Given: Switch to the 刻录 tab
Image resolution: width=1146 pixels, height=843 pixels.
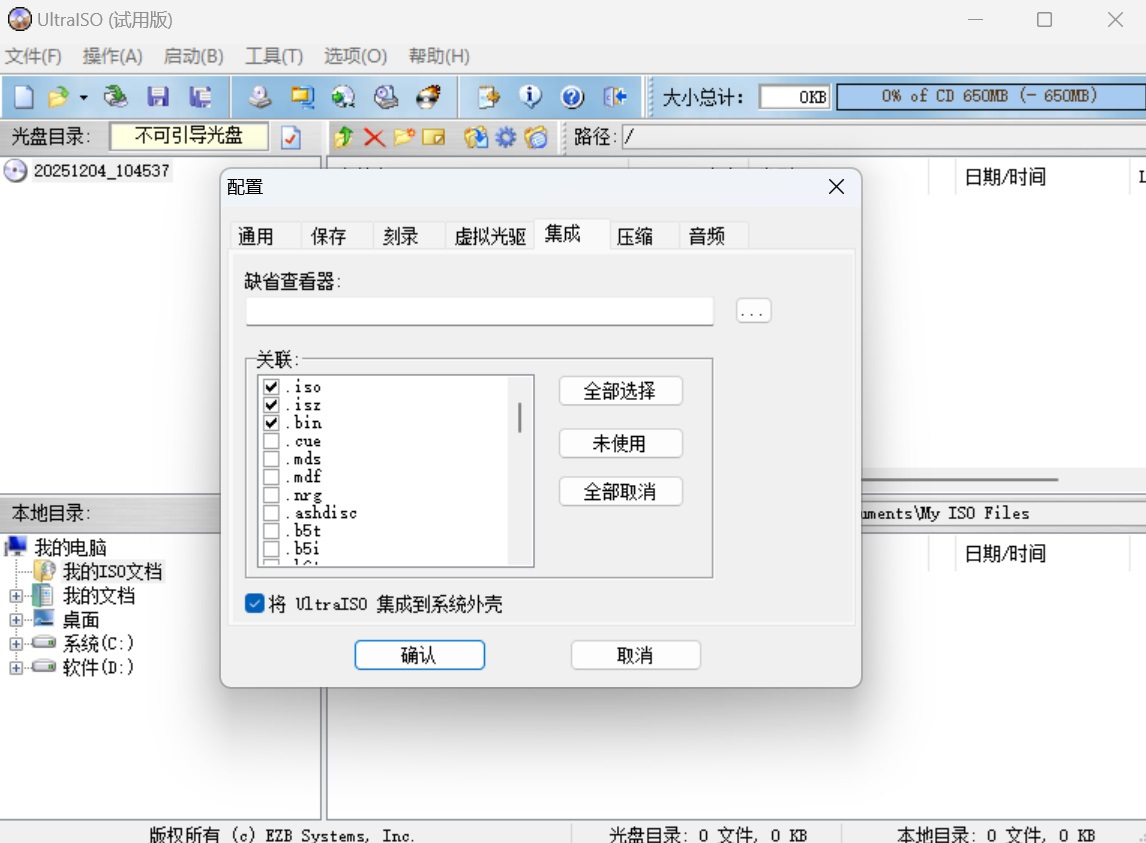Looking at the screenshot, I should pyautogui.click(x=400, y=236).
